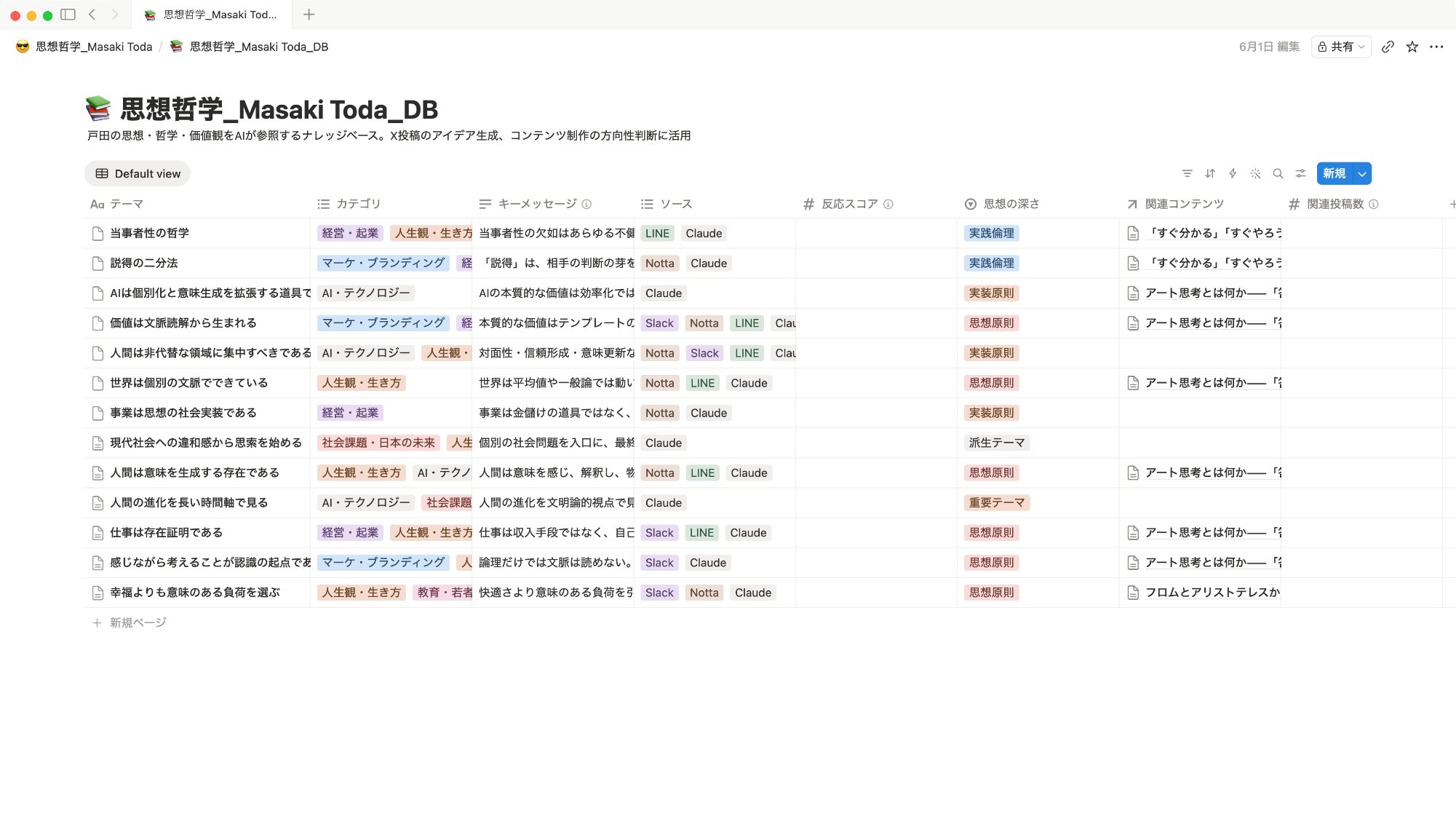
Task: Click the blue 新規 button
Action: (x=1334, y=173)
